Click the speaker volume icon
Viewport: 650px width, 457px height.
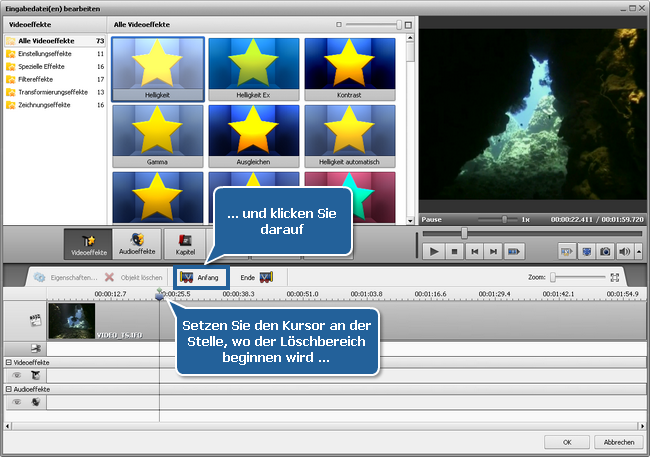(x=624, y=251)
